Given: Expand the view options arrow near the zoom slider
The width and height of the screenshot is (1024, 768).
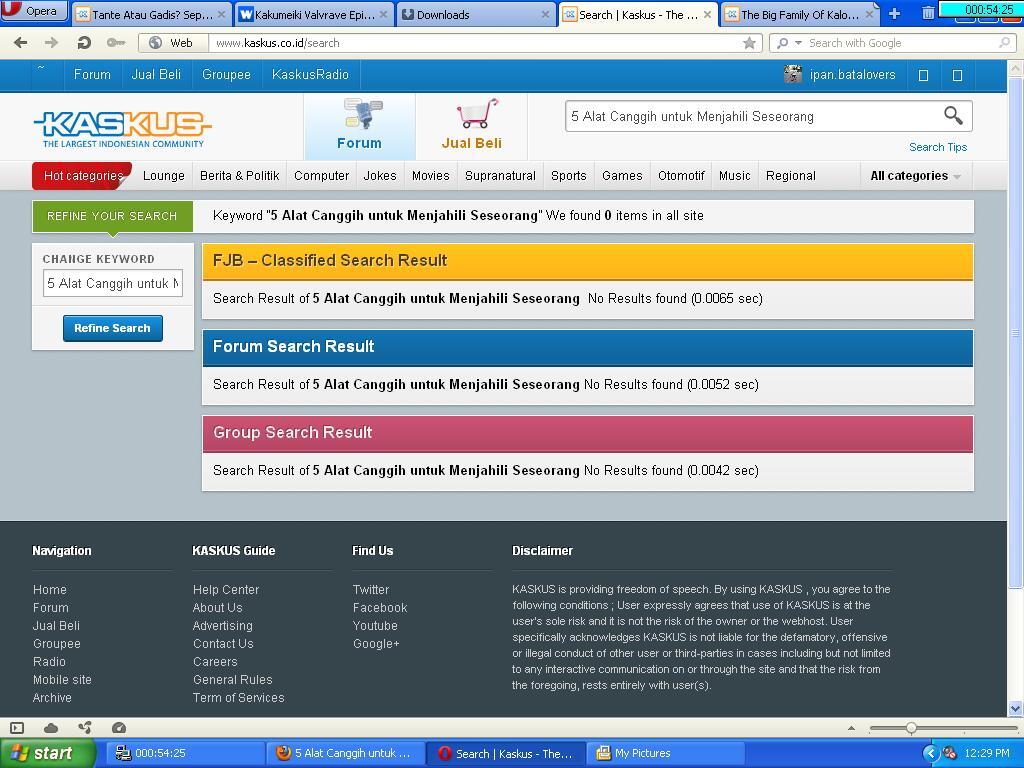Looking at the screenshot, I should [851, 728].
